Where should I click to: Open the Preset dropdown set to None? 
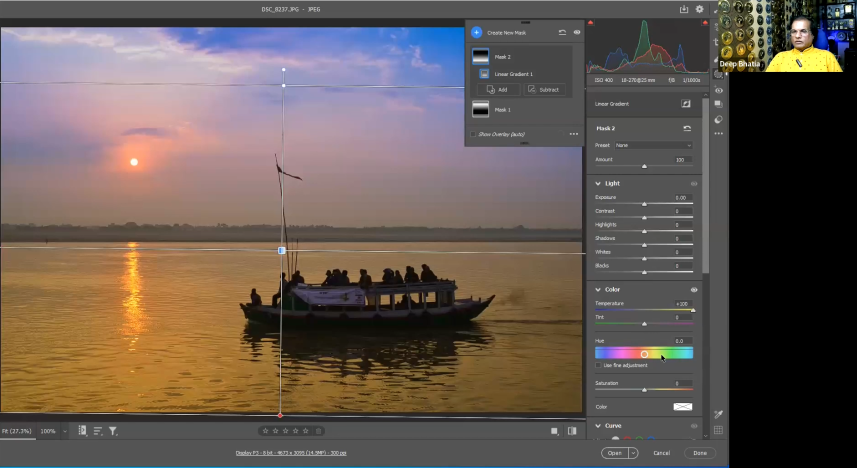click(652, 145)
